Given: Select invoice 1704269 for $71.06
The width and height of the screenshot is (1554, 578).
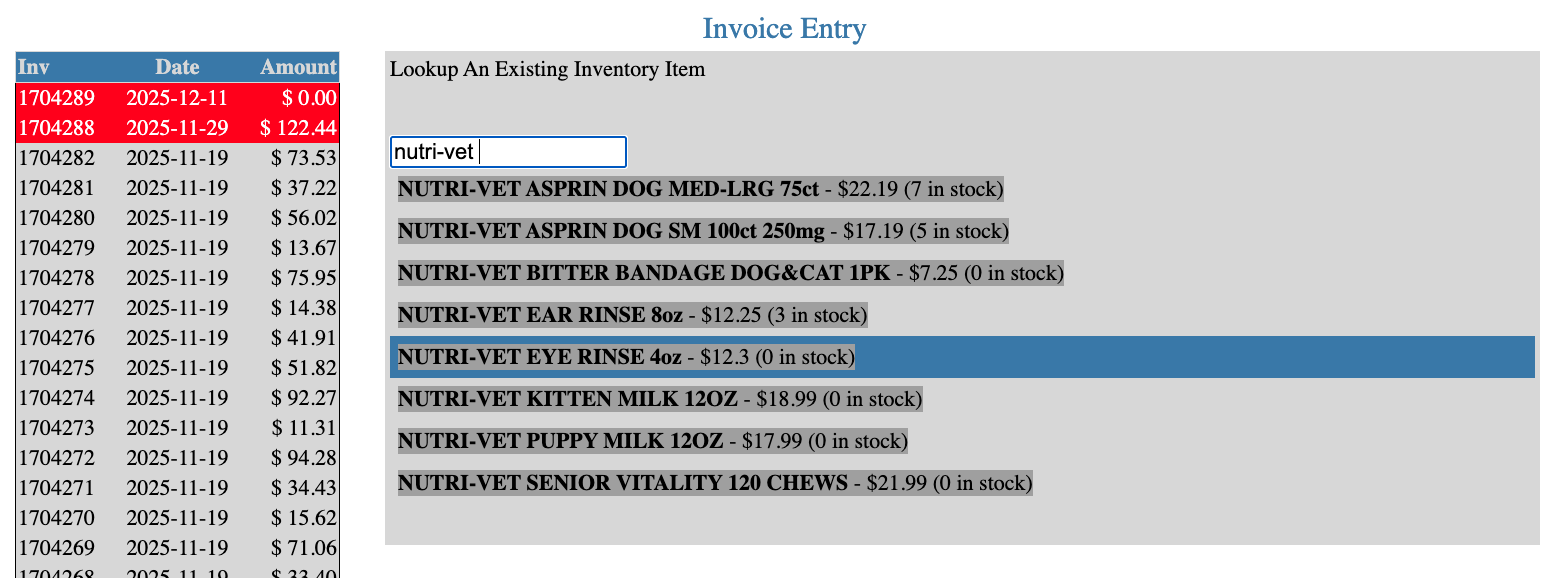Looking at the screenshot, I should click(177, 548).
